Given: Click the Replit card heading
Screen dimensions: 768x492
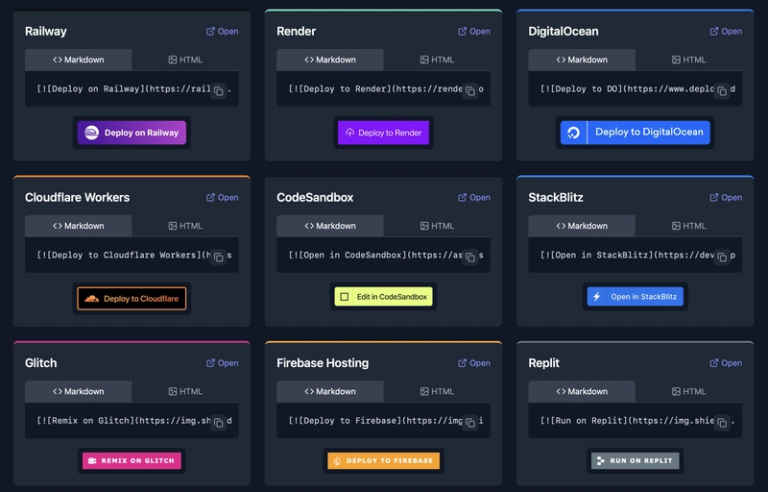Looking at the screenshot, I should [544, 363].
